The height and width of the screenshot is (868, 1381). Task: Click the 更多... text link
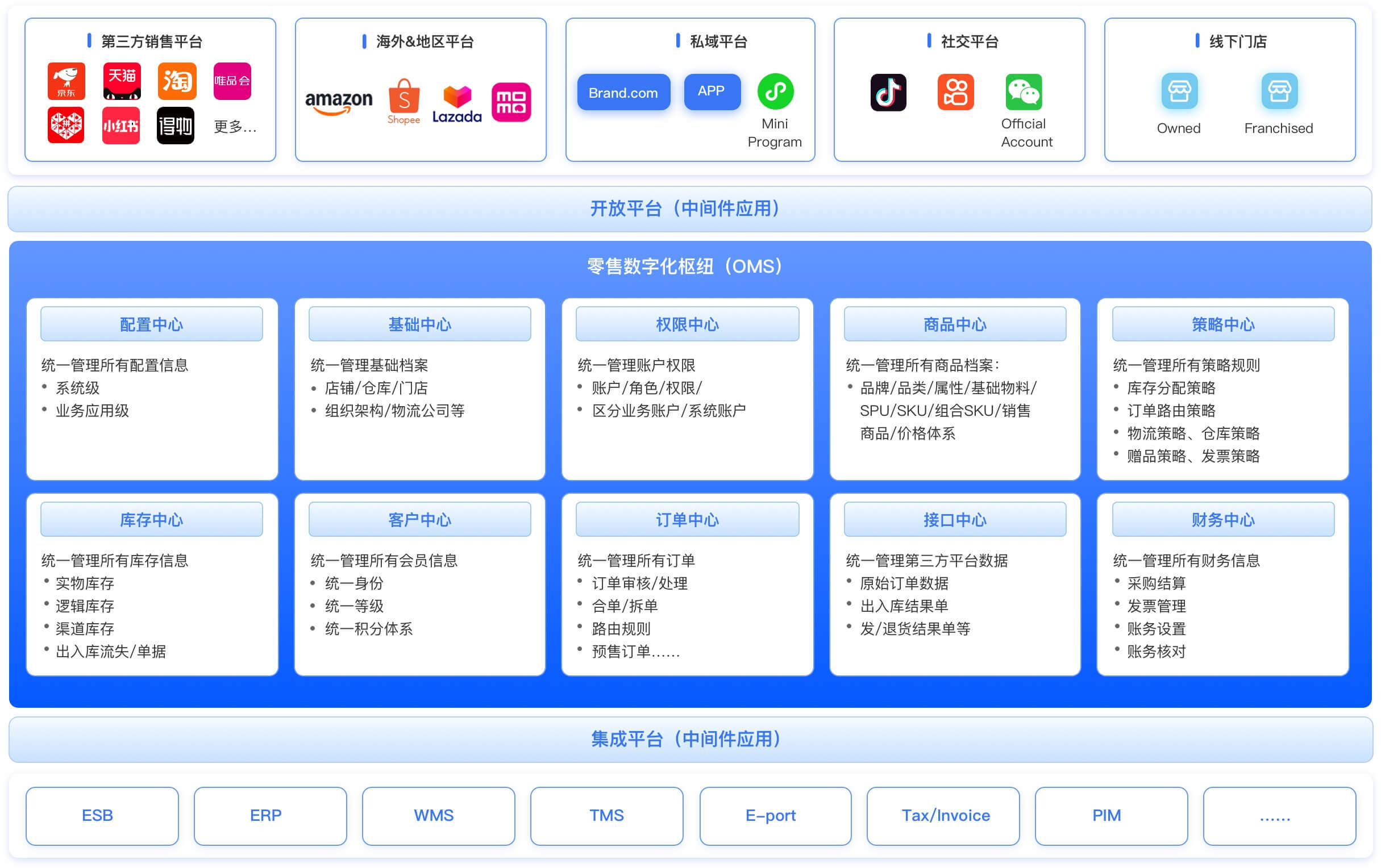pyautogui.click(x=235, y=127)
